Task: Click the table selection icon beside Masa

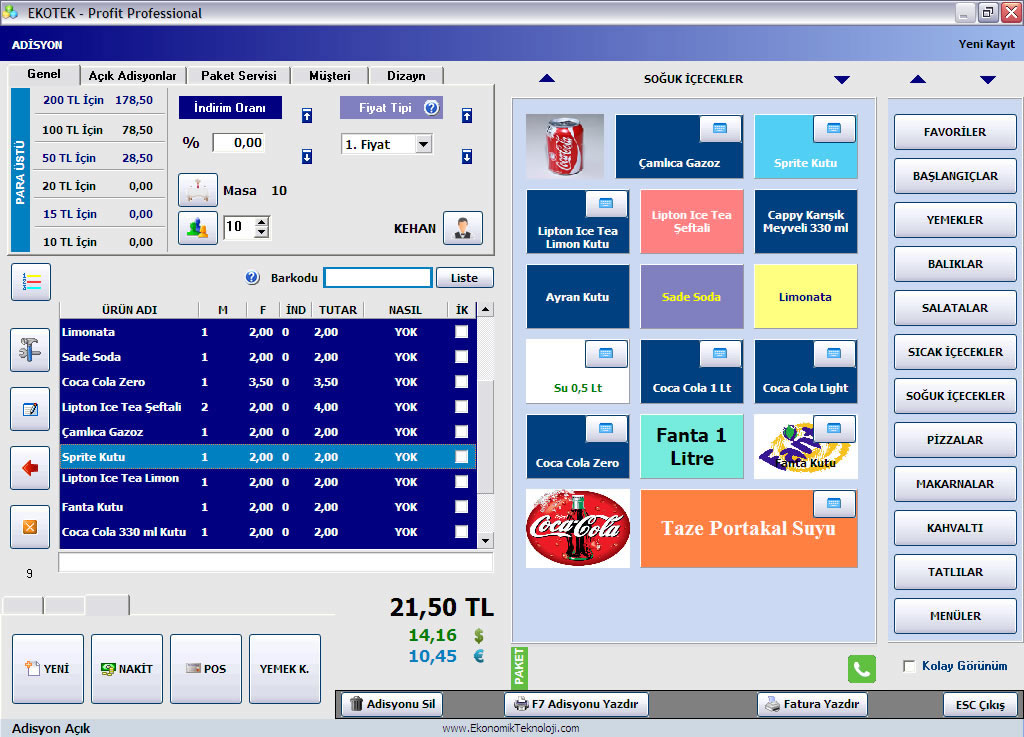Action: (198, 190)
